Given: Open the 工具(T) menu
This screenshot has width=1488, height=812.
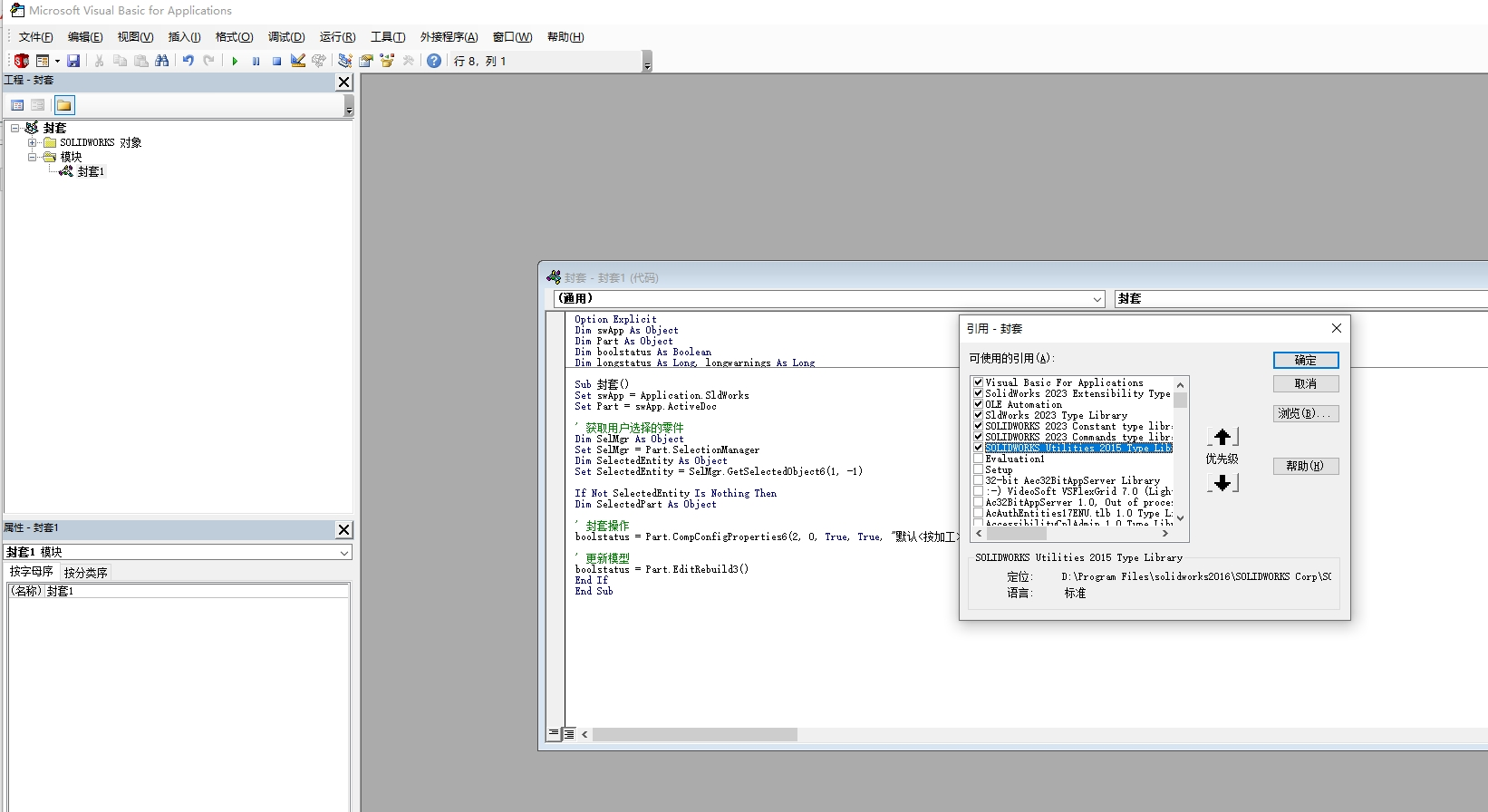Looking at the screenshot, I should tap(388, 37).
